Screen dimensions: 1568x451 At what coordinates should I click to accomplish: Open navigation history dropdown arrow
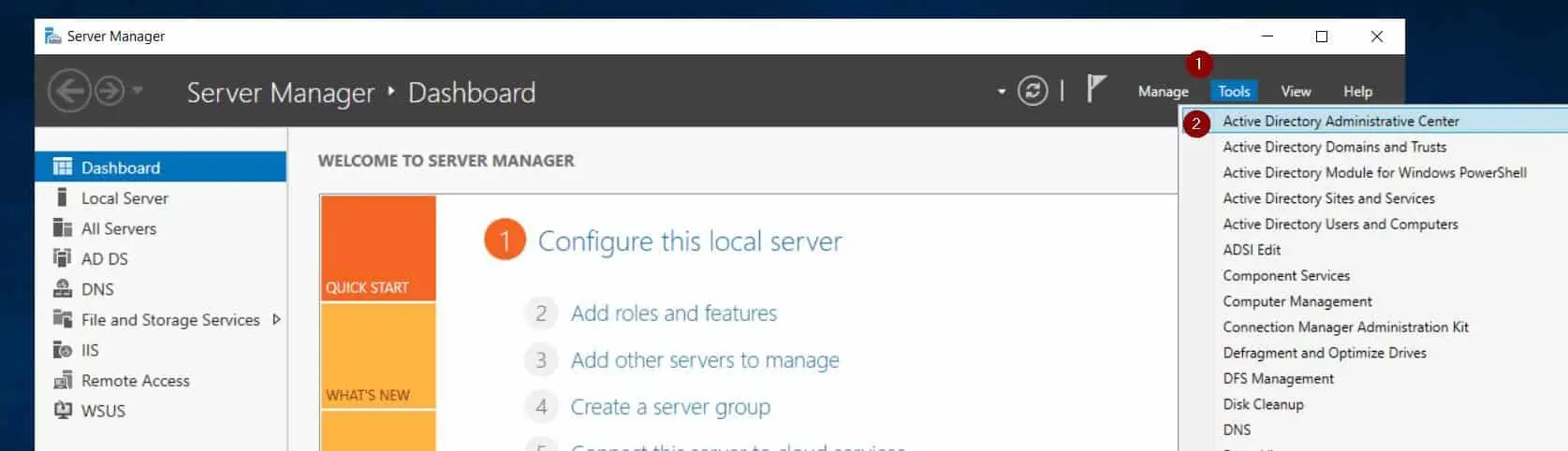click(138, 91)
